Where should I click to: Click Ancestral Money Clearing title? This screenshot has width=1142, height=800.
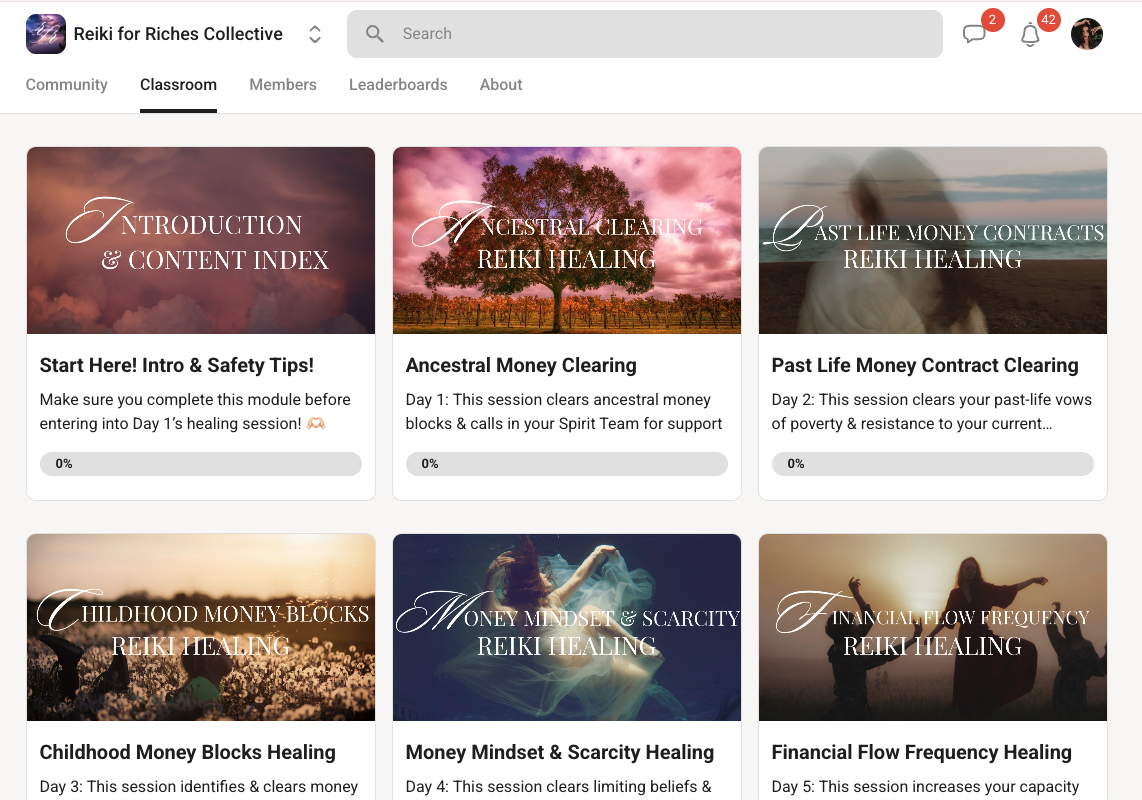pyautogui.click(x=521, y=365)
